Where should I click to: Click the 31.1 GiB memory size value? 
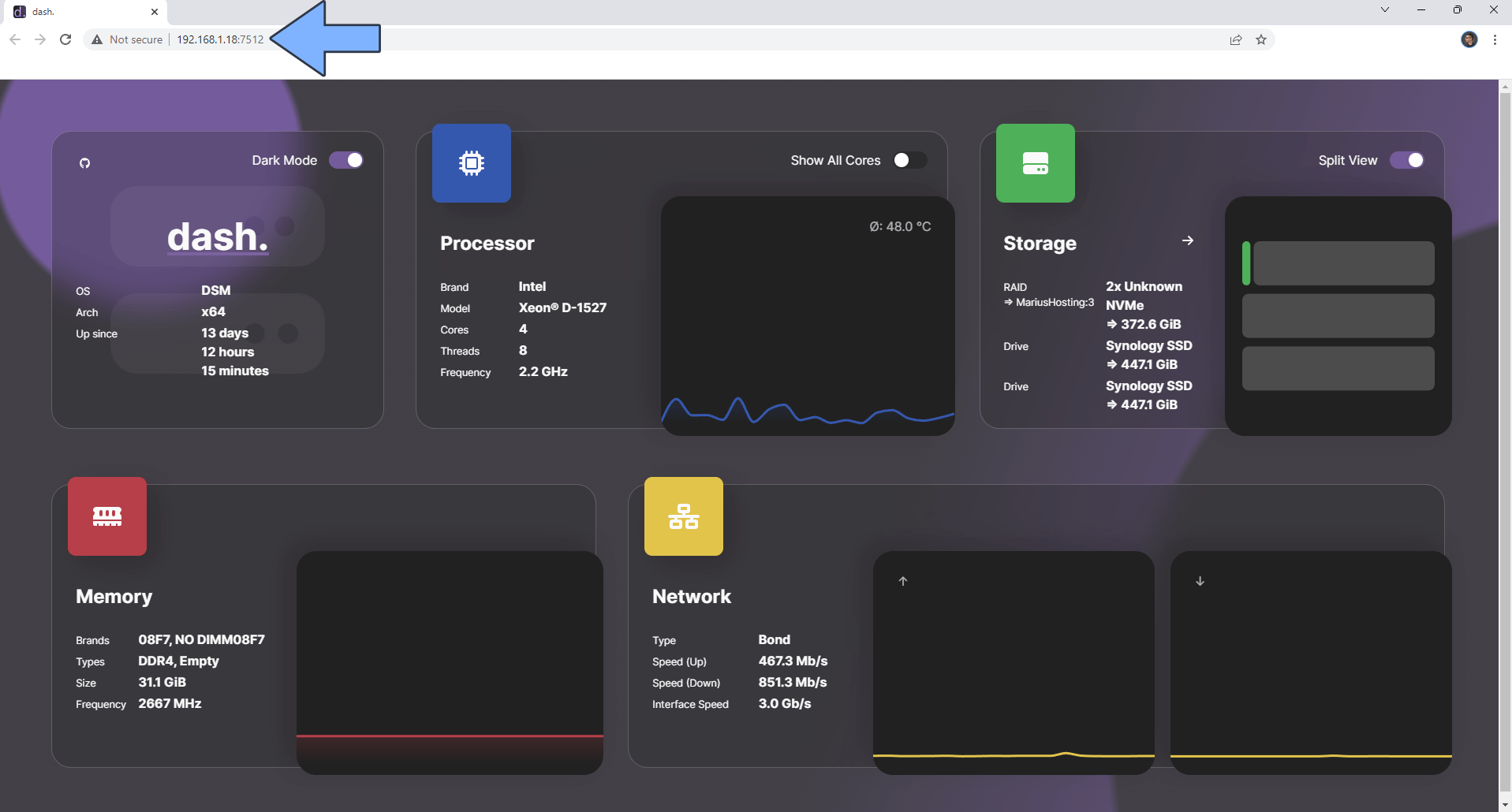click(162, 682)
